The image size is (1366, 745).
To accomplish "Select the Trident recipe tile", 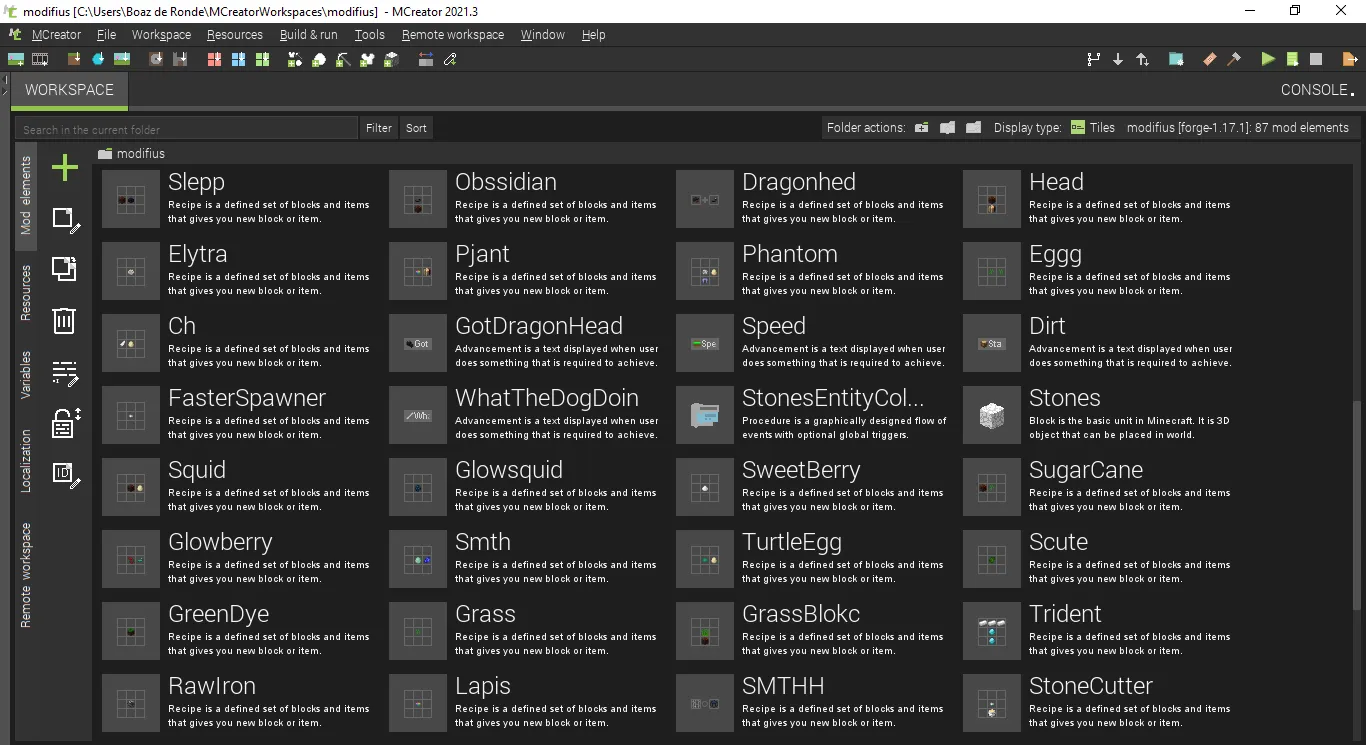I will pos(1099,631).
